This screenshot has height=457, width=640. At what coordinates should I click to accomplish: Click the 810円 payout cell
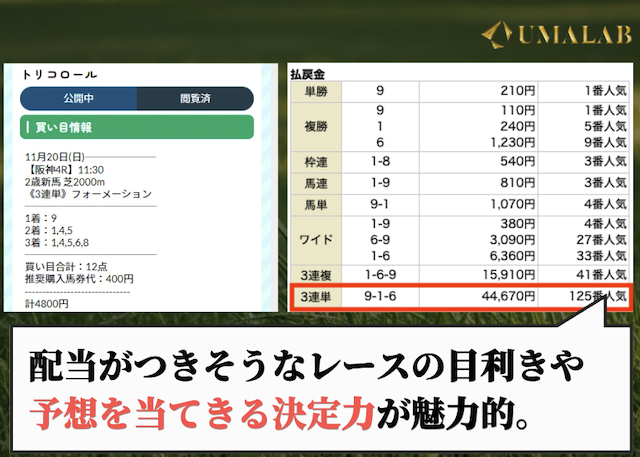(x=478, y=183)
